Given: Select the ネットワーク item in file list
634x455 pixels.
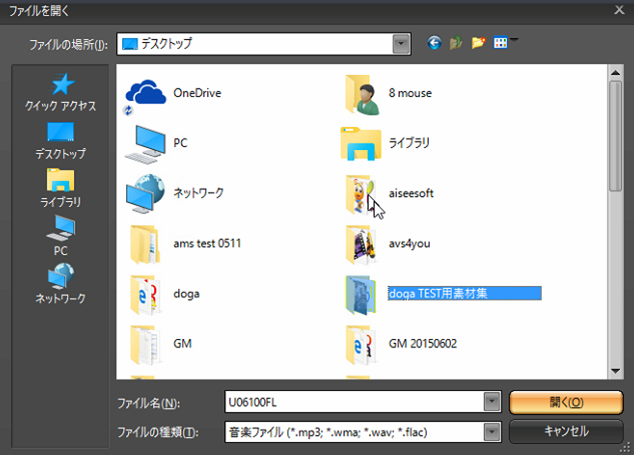Looking at the screenshot, I should [x=174, y=193].
